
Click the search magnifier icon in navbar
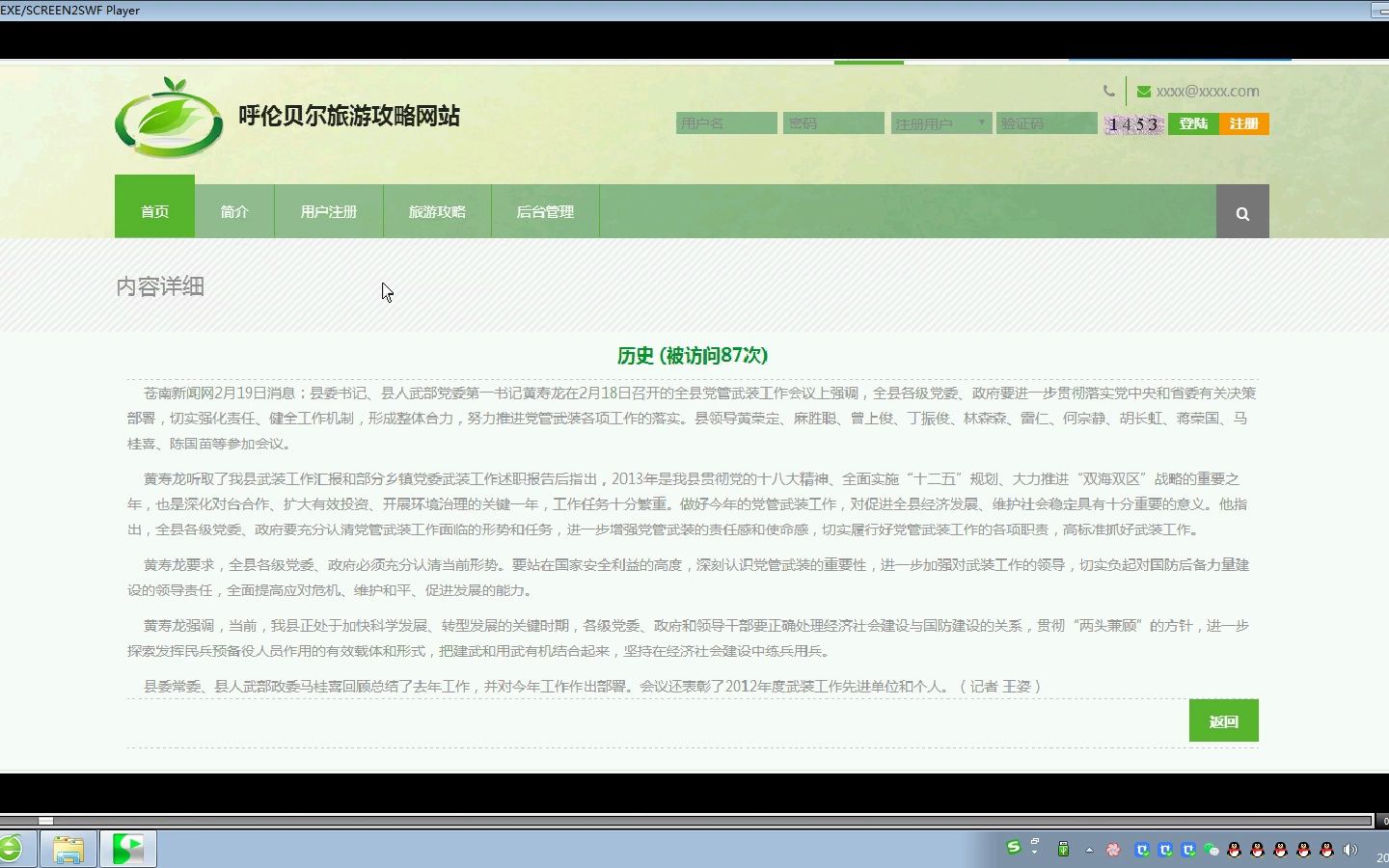1242,211
